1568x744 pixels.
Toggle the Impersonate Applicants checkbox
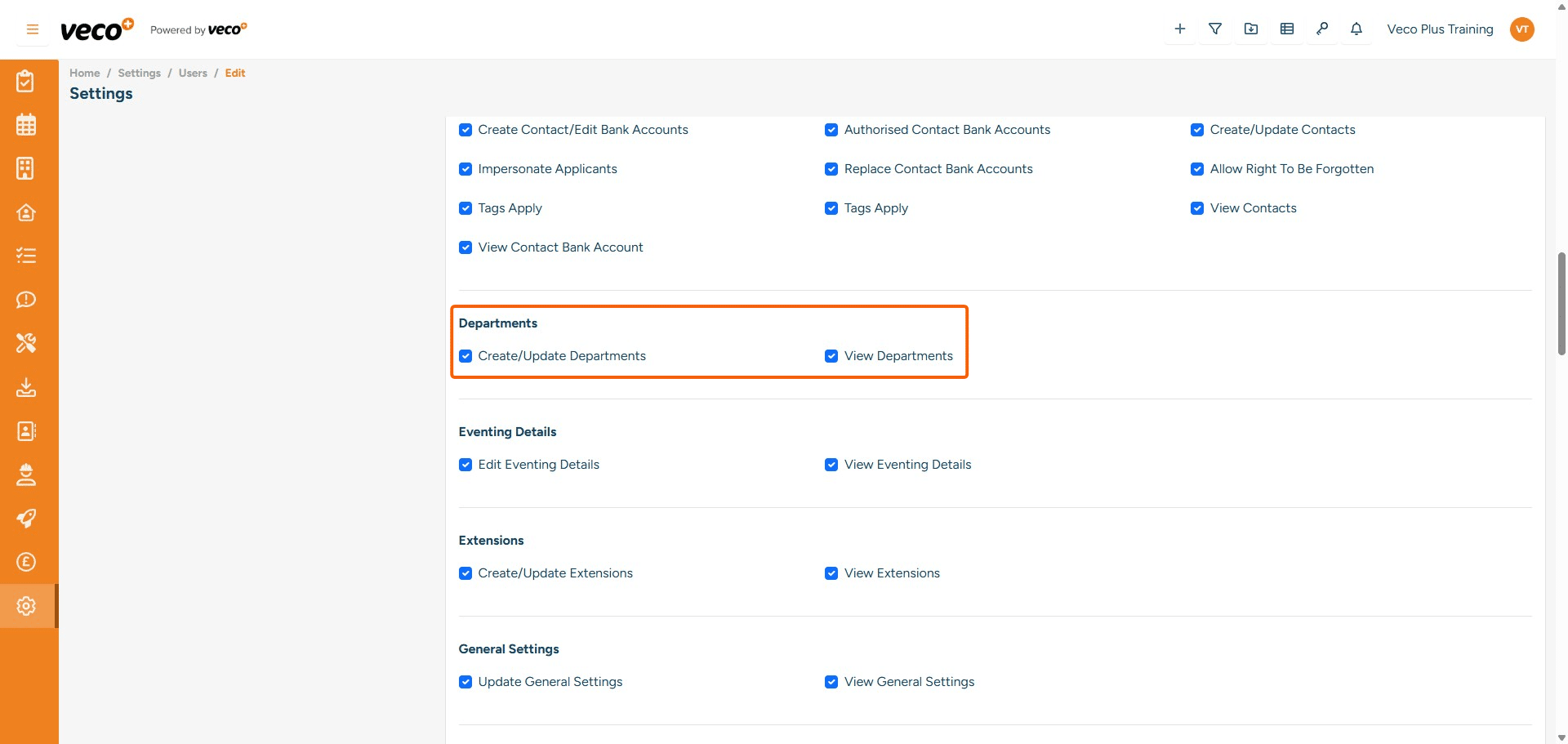coord(465,169)
